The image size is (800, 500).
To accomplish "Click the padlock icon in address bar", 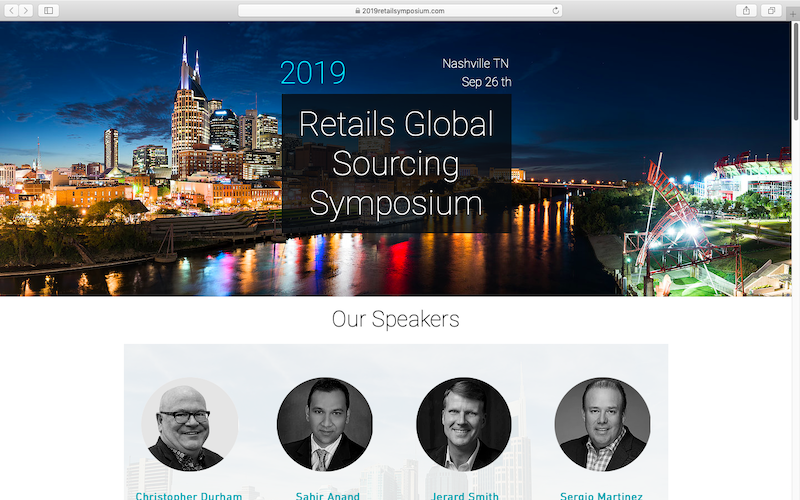I will tap(358, 11).
